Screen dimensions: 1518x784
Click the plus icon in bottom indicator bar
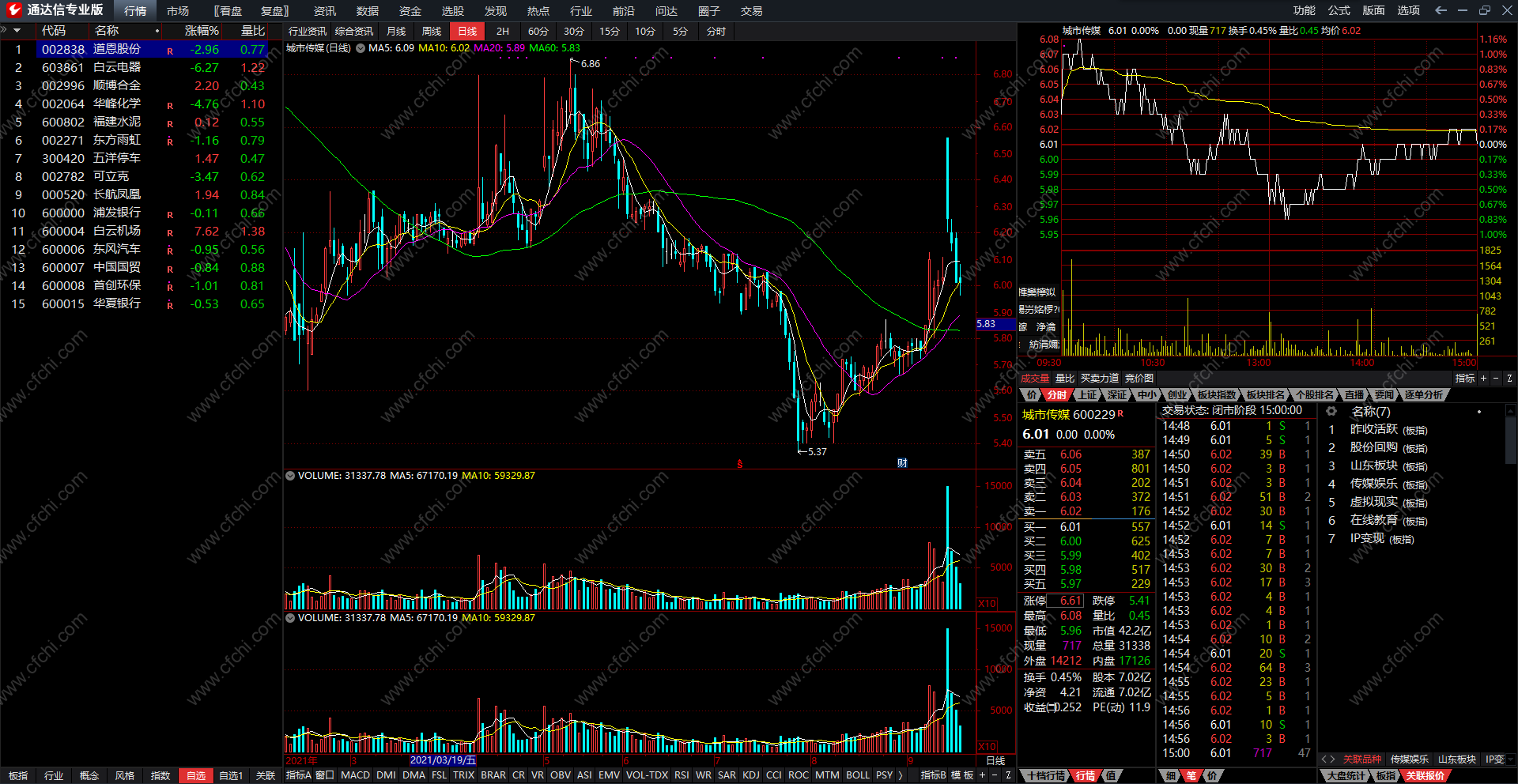pyautogui.click(x=983, y=775)
